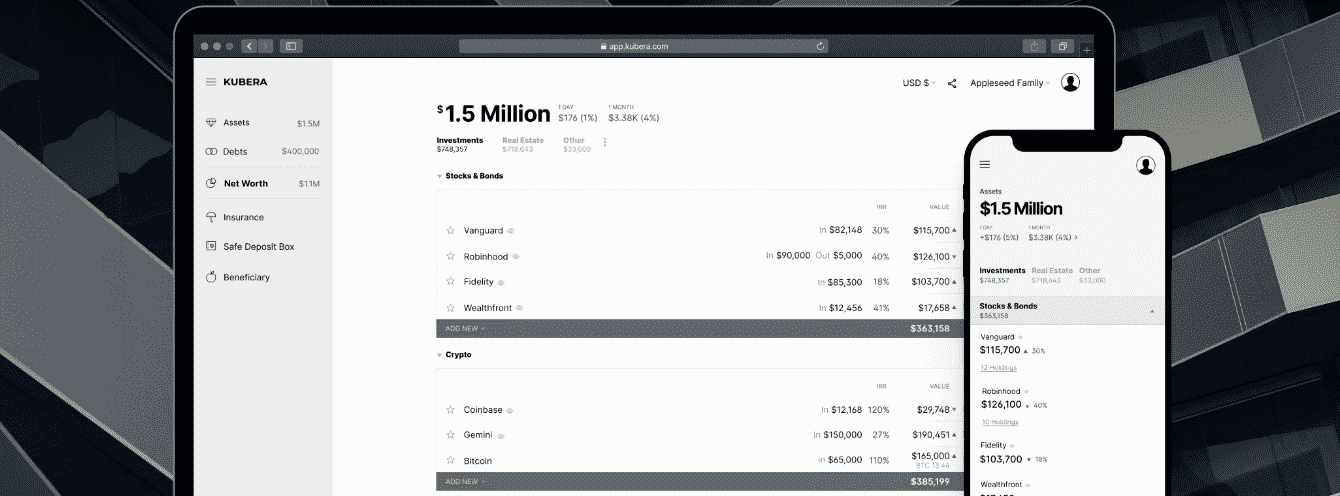Click the app.kubera.com address bar
1340x496 pixels.
pos(645,46)
